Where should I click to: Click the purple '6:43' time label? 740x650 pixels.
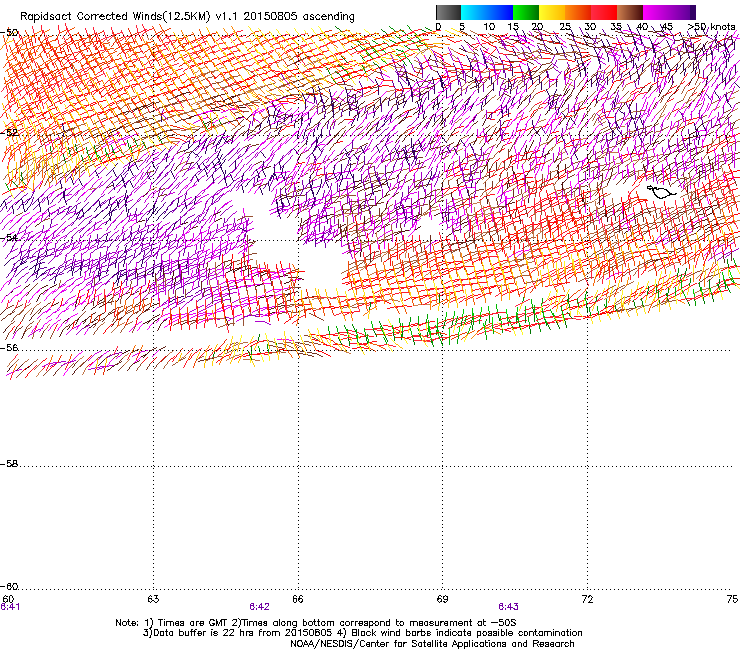click(508, 607)
